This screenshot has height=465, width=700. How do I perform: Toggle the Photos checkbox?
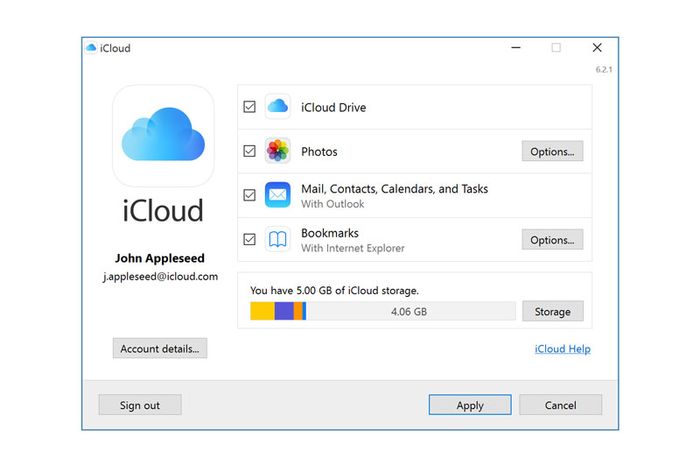(250, 151)
